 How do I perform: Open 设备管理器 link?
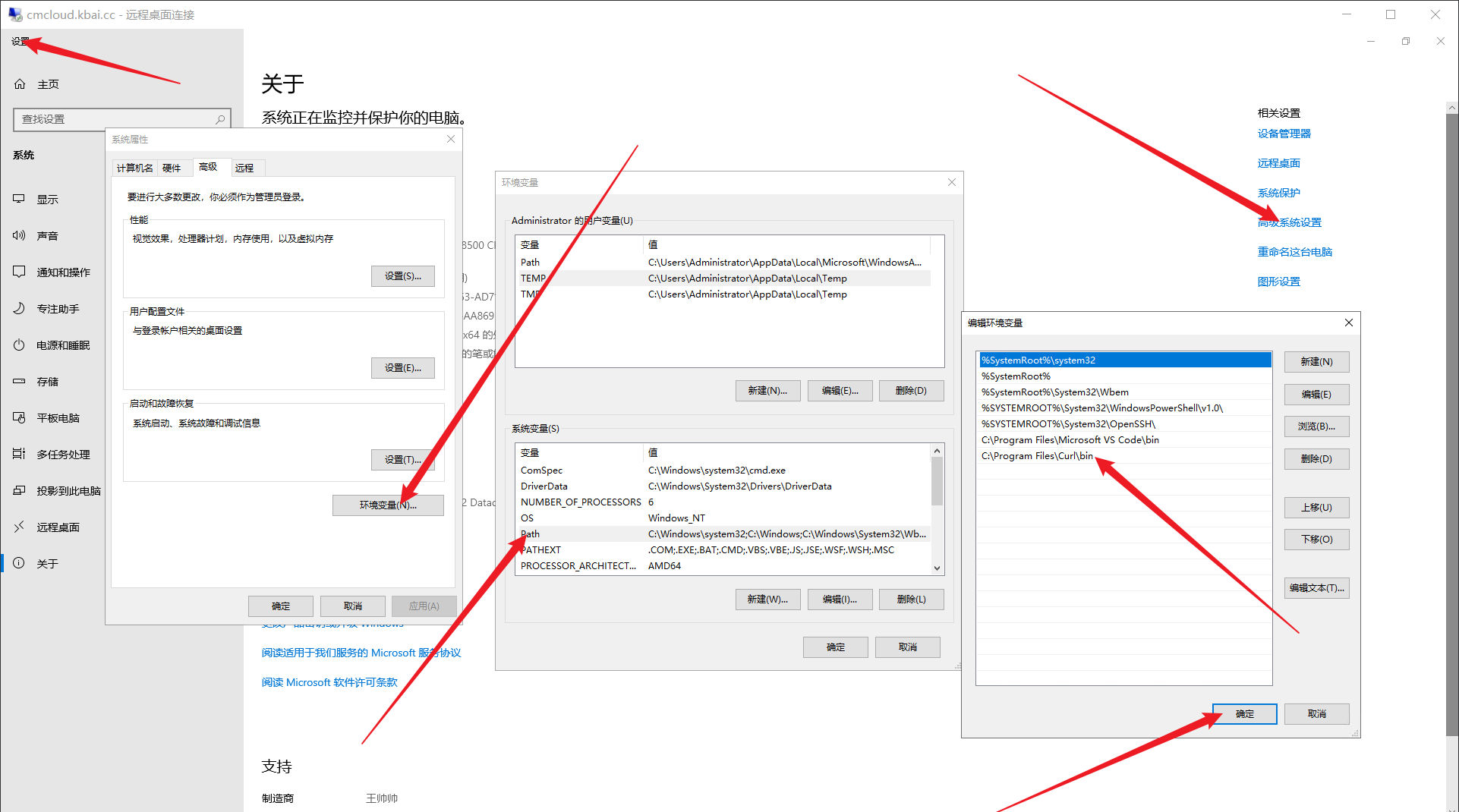tap(1286, 133)
